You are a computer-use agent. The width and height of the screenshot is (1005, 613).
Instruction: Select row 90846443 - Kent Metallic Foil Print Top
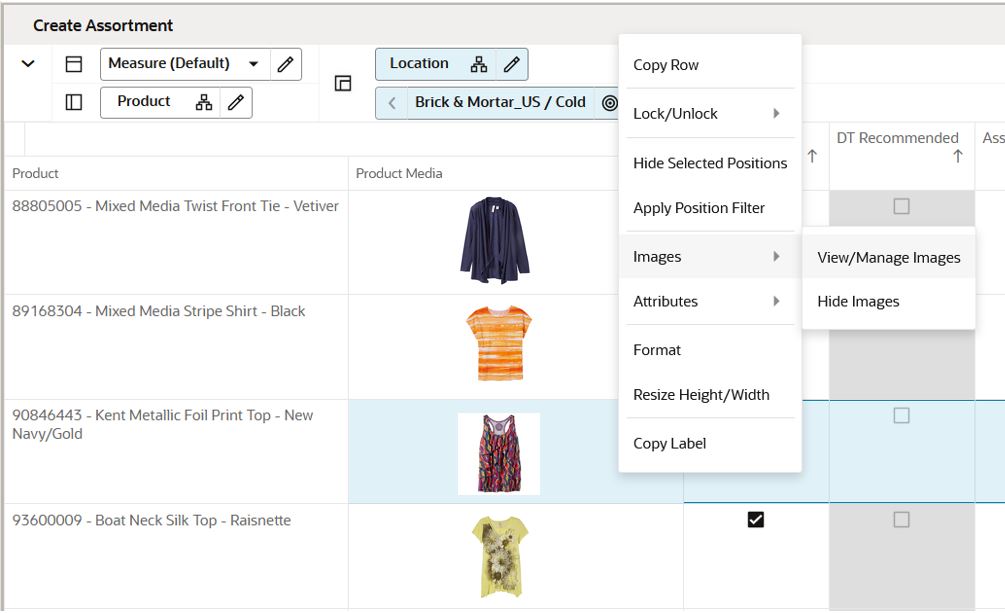pos(162,424)
